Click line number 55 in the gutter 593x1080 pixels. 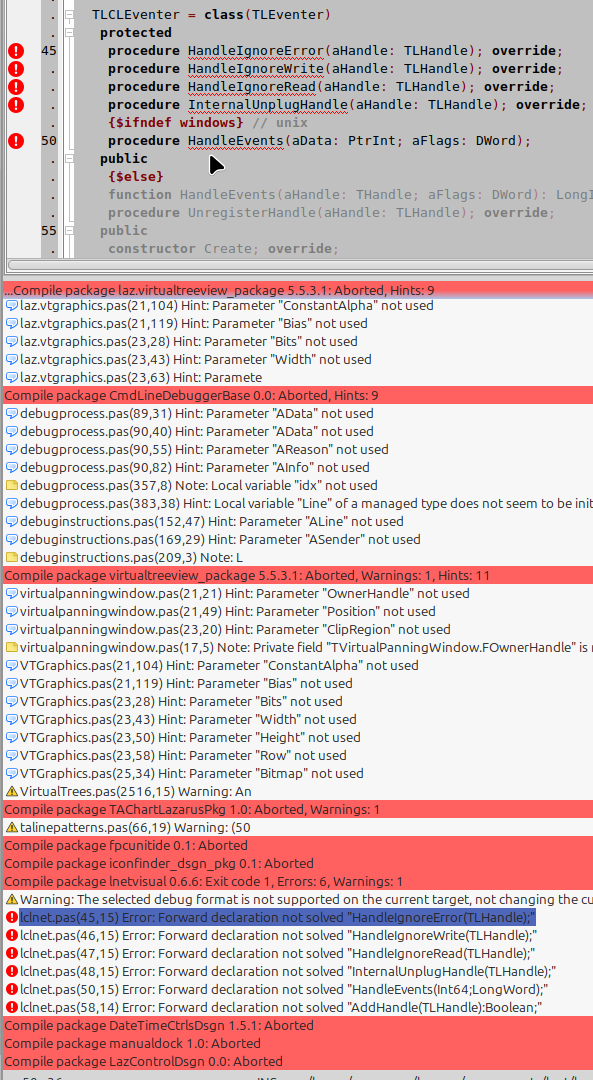[x=49, y=230]
